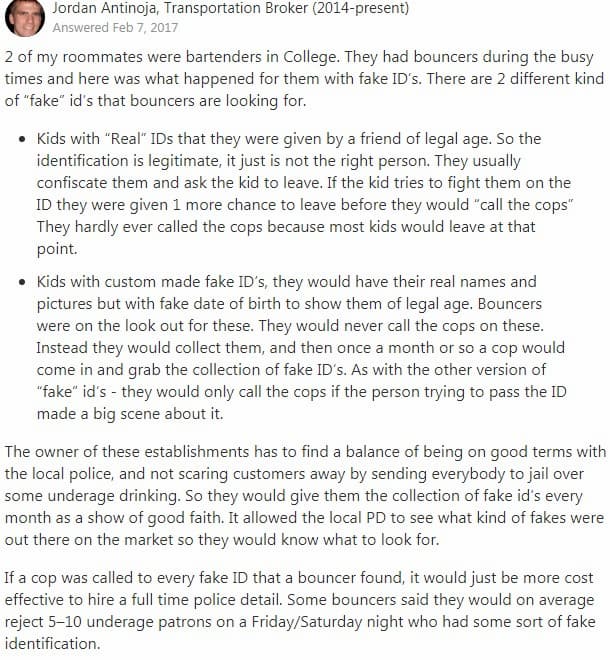Click the paragraph starting 'The owner of these establishments'

tap(305, 495)
